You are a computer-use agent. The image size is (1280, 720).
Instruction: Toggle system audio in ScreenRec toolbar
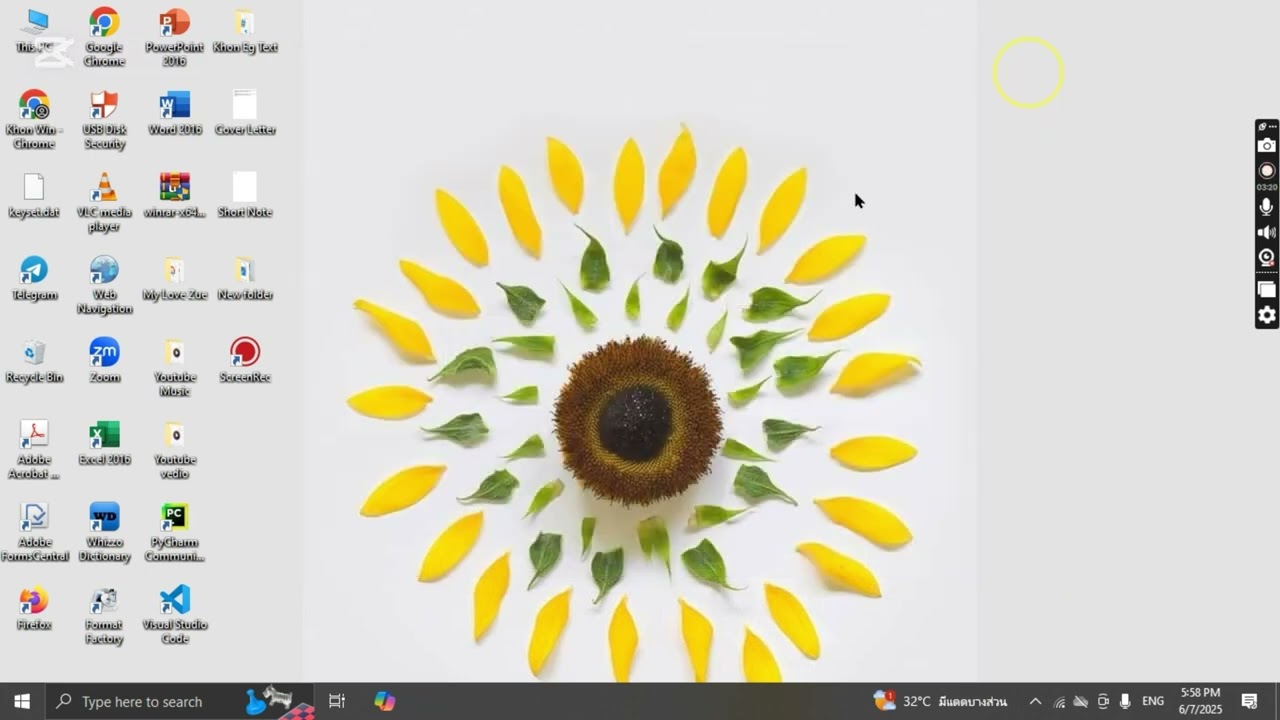tap(1267, 232)
